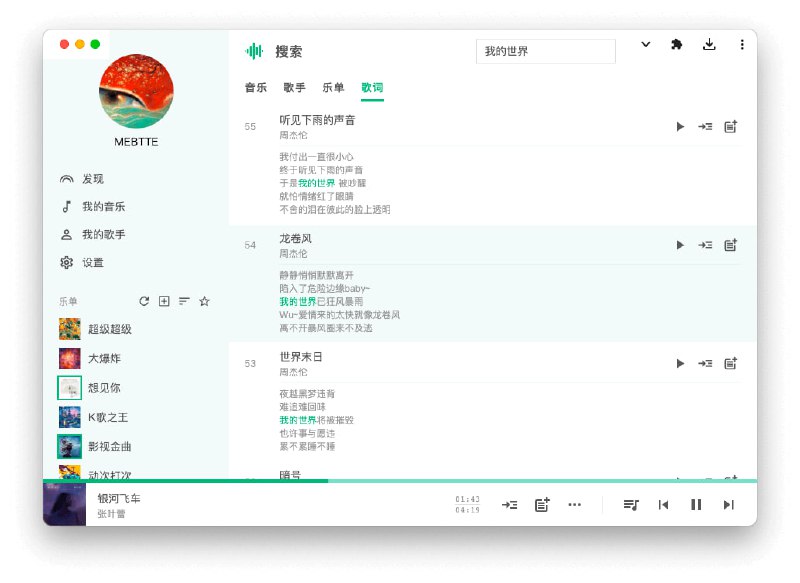Open more options for the playing track

click(574, 505)
